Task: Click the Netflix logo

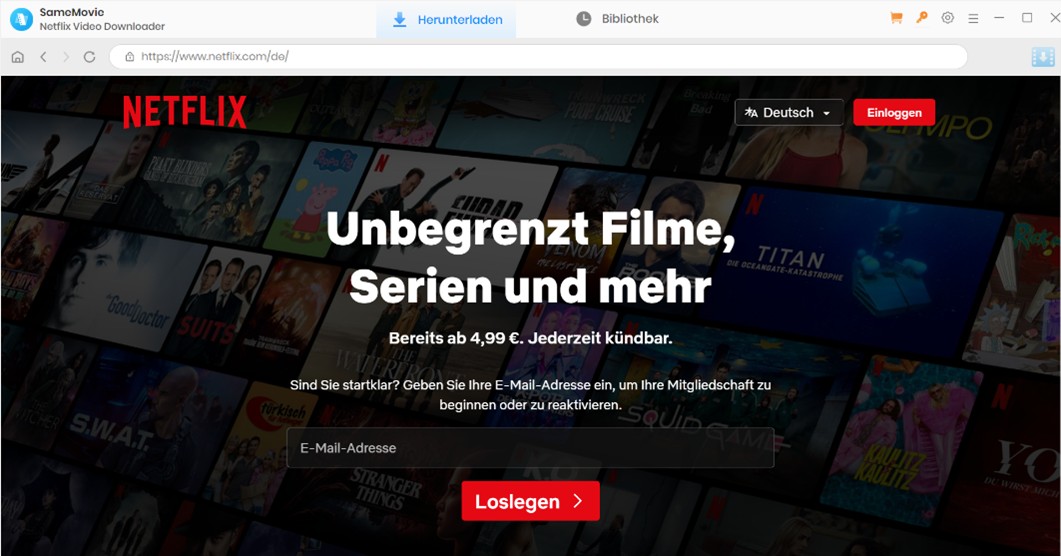Action: click(x=185, y=112)
